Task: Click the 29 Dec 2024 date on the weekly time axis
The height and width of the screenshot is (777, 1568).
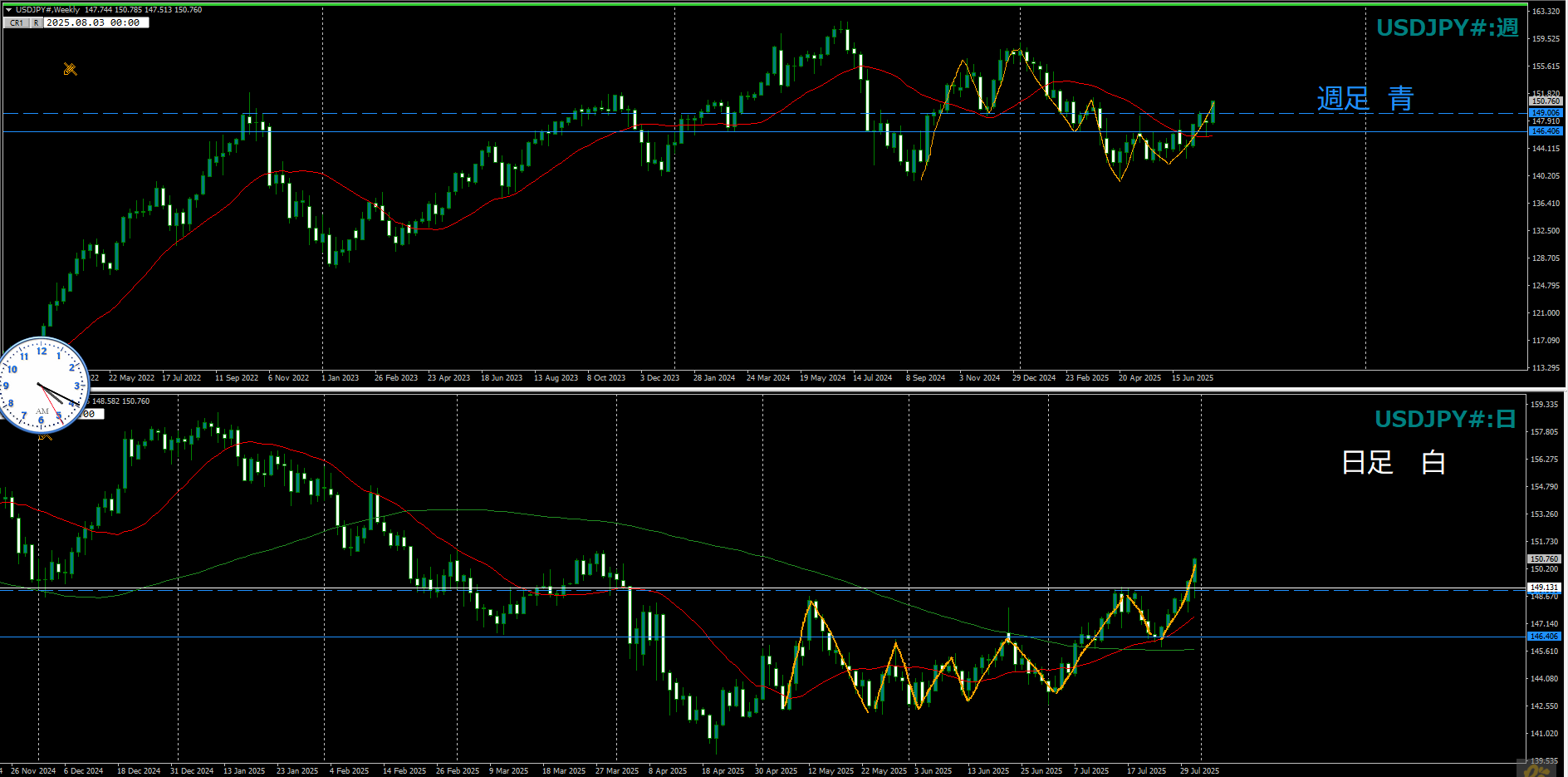Action: click(x=1034, y=378)
